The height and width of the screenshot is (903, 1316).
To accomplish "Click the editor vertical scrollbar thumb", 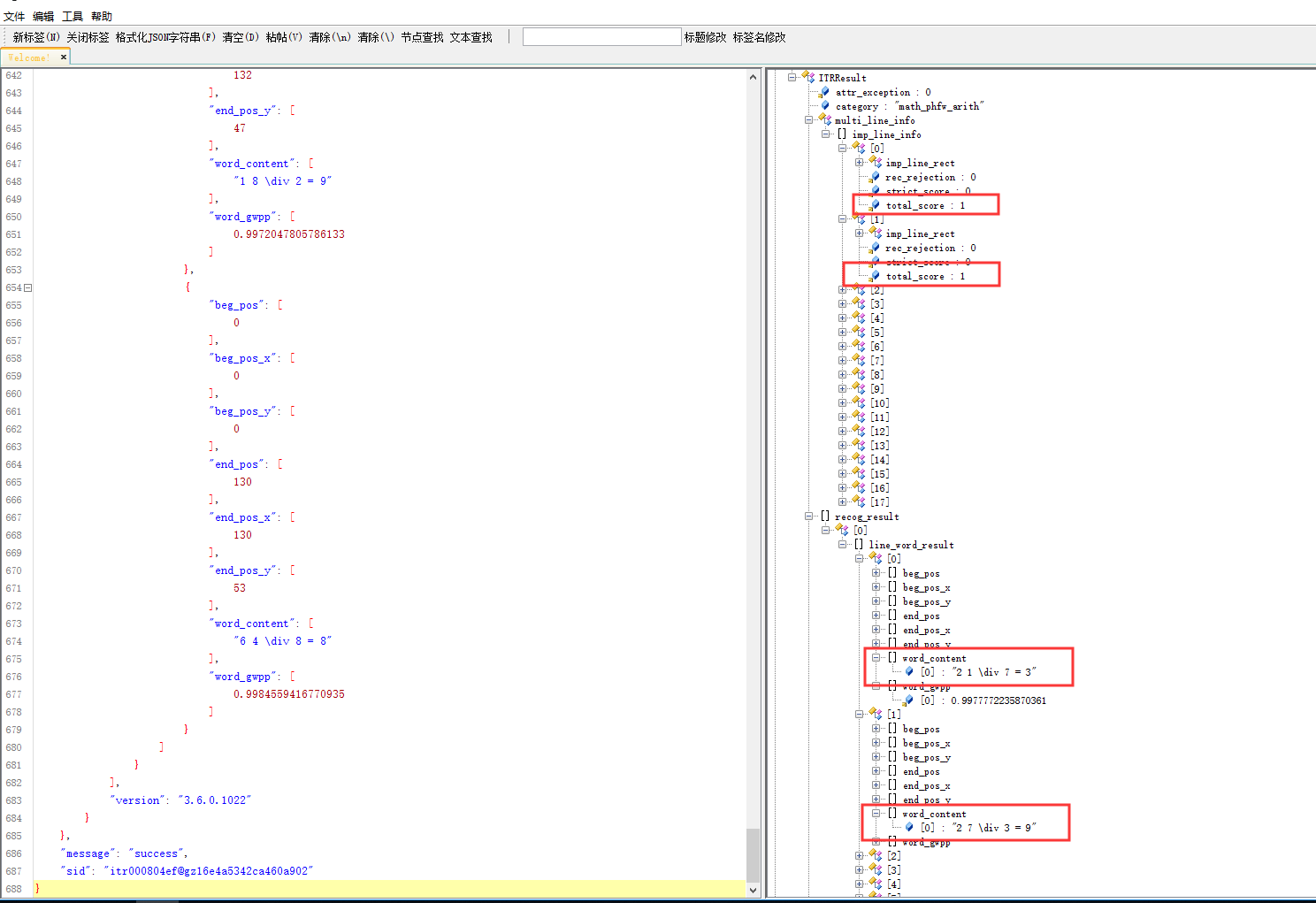I will pos(753,854).
